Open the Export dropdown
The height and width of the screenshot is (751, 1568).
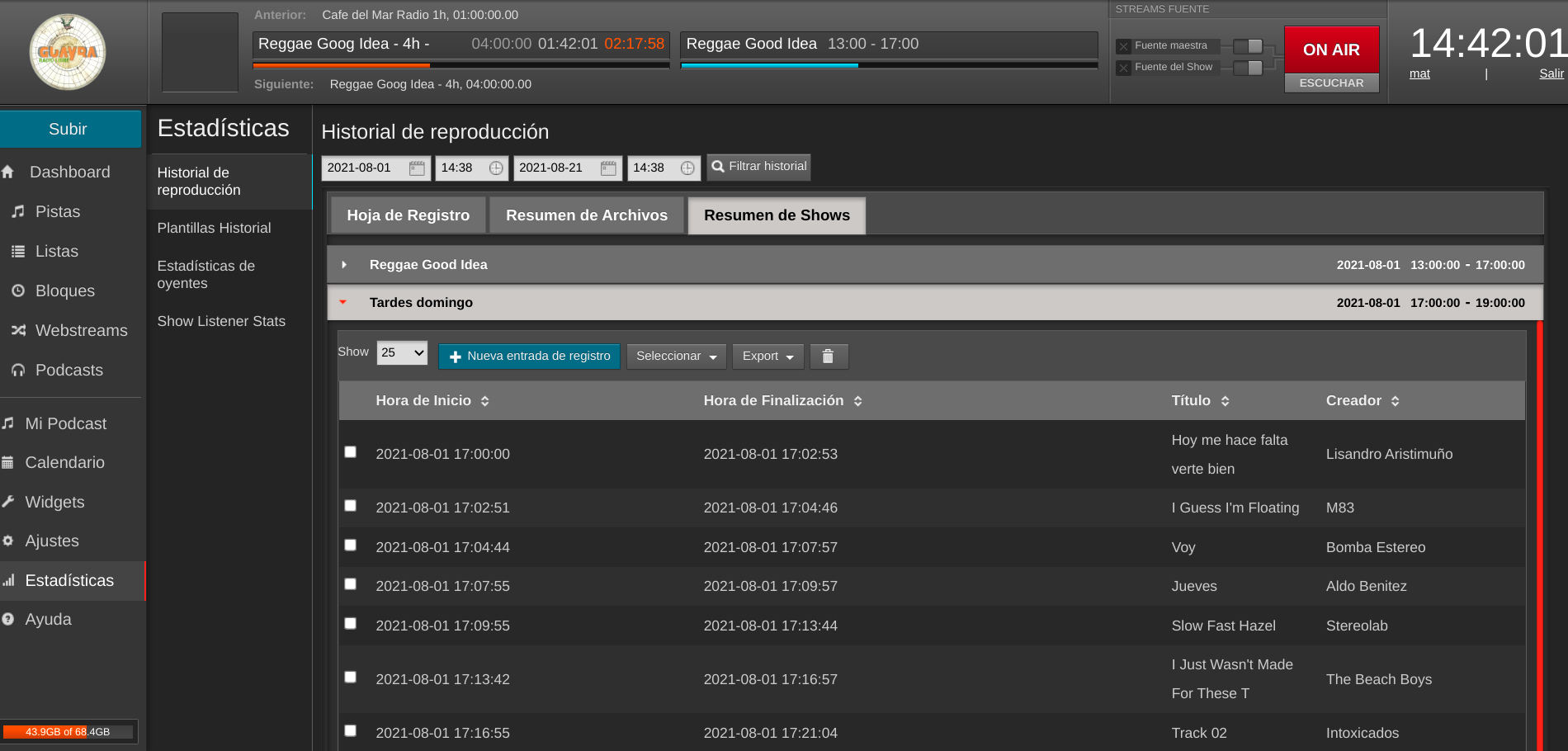pyautogui.click(x=768, y=357)
